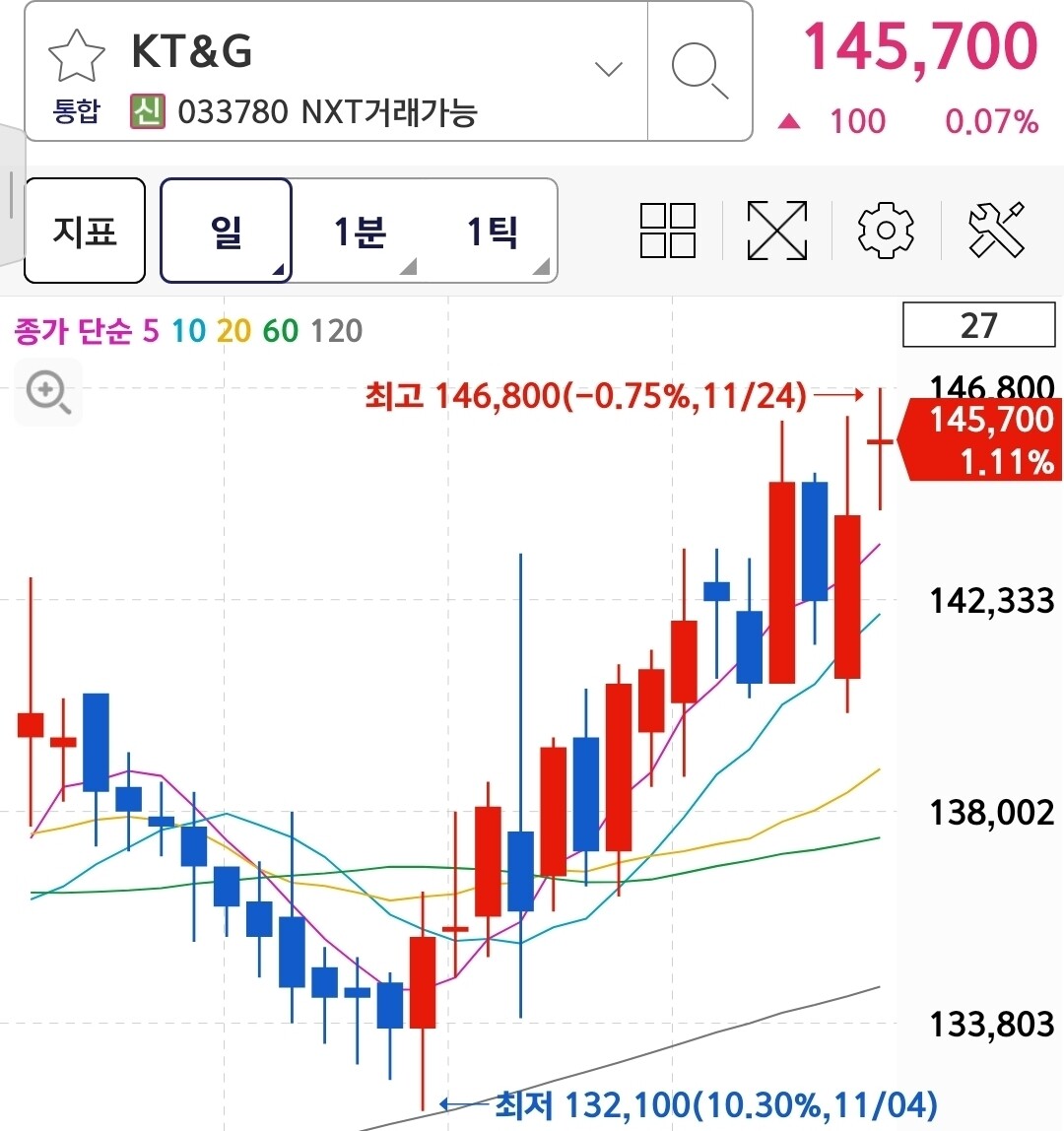The image size is (1064, 1131).
Task: Switch to the 1분 minute chart tab
Action: tap(360, 231)
